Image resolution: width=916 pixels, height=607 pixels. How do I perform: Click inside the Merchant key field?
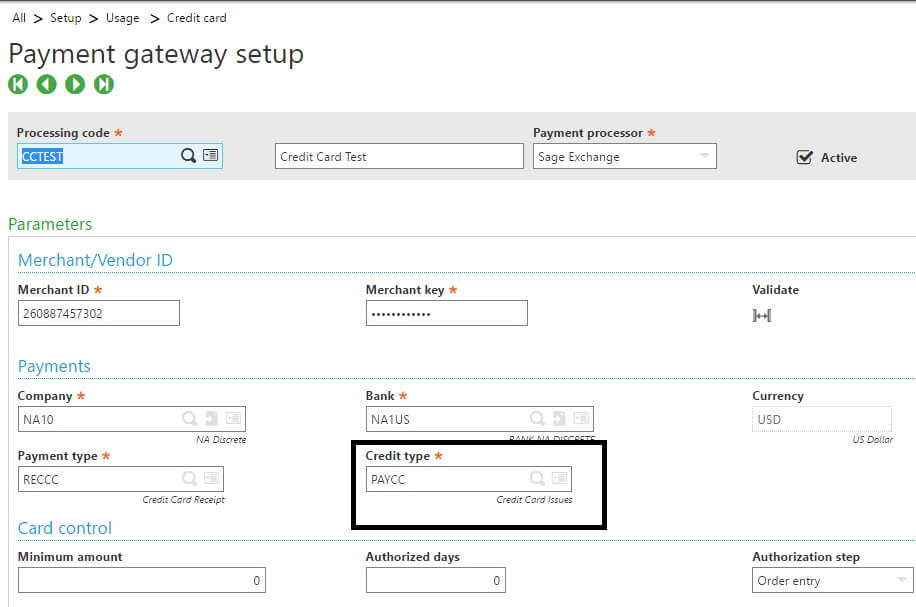click(446, 313)
